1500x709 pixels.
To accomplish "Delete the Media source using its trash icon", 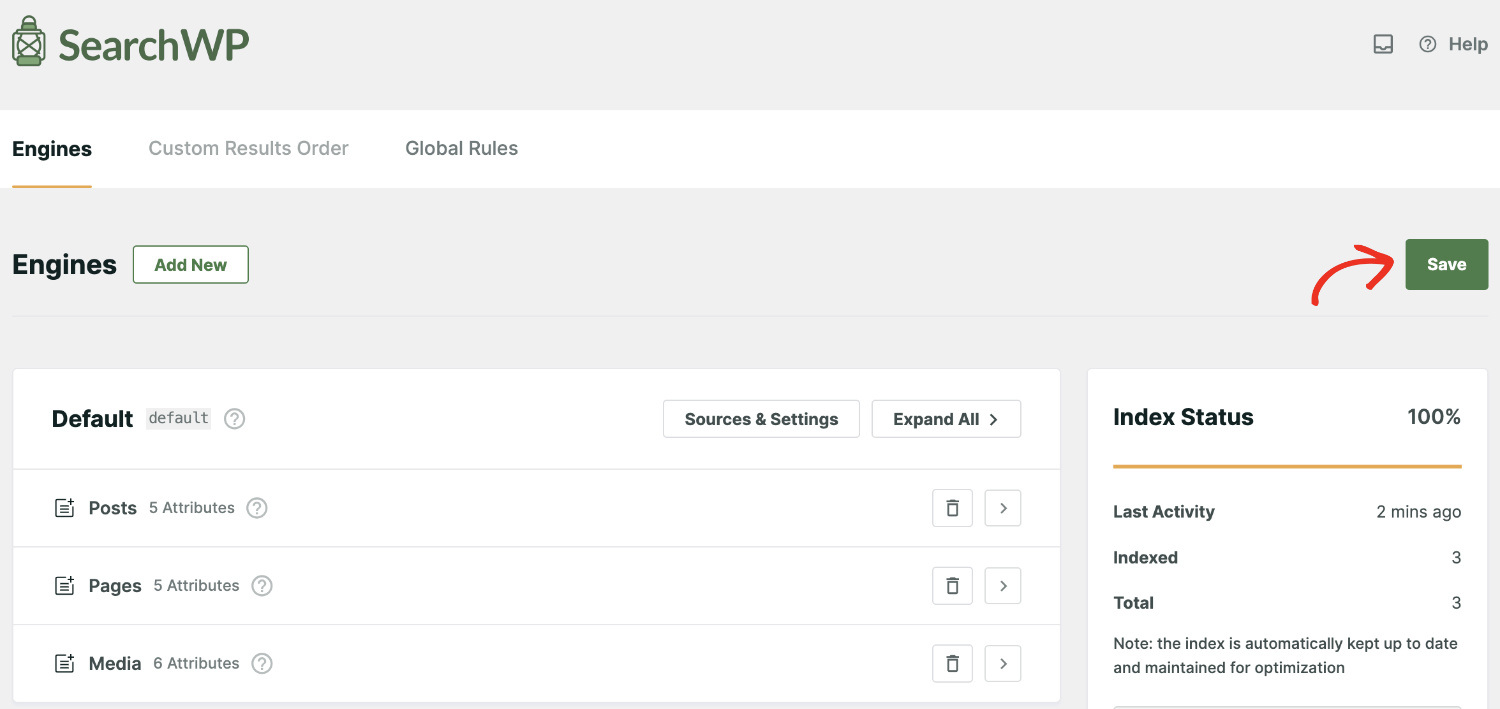I will point(951,663).
